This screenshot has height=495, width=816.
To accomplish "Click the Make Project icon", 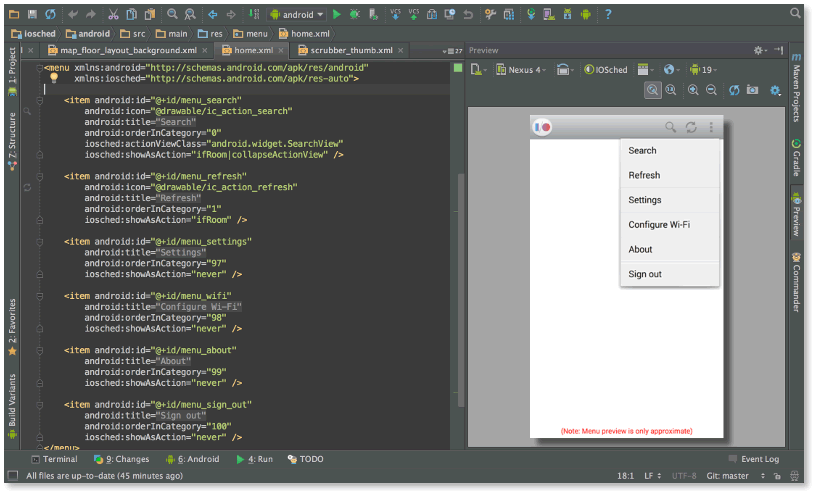I will click(x=254, y=15).
